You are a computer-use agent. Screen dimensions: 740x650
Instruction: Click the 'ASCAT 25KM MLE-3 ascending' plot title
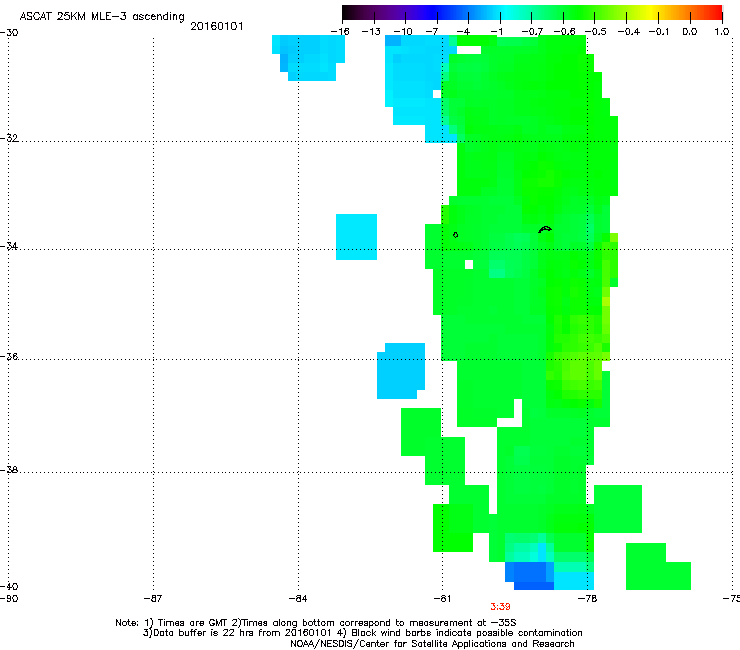[x=102, y=17]
